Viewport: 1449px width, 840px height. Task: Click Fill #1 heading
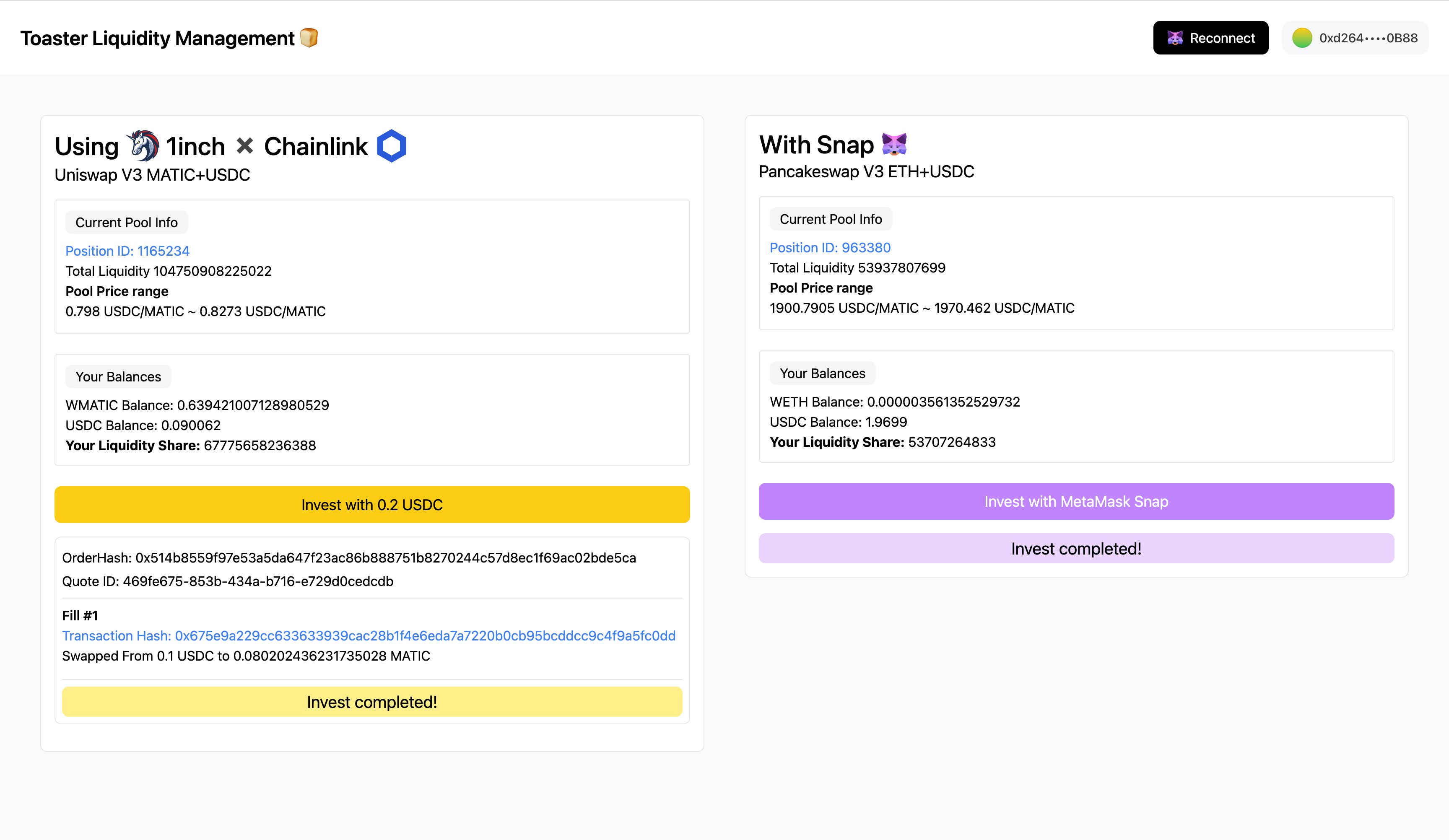[80, 615]
